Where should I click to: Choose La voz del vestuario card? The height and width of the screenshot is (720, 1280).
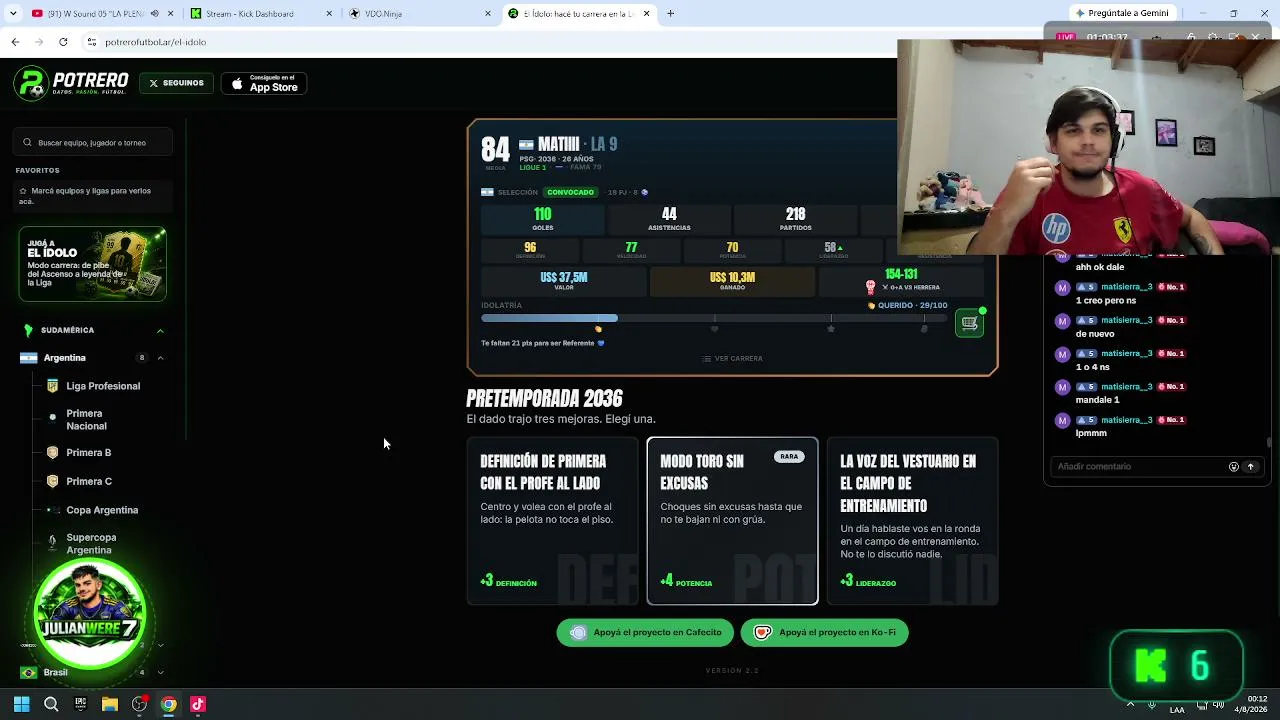912,521
